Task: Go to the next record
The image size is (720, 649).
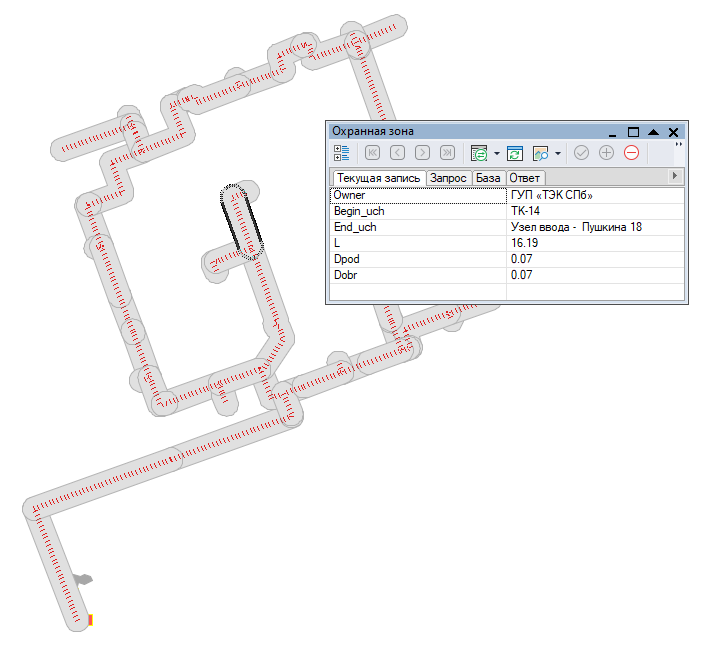Action: pos(422,153)
